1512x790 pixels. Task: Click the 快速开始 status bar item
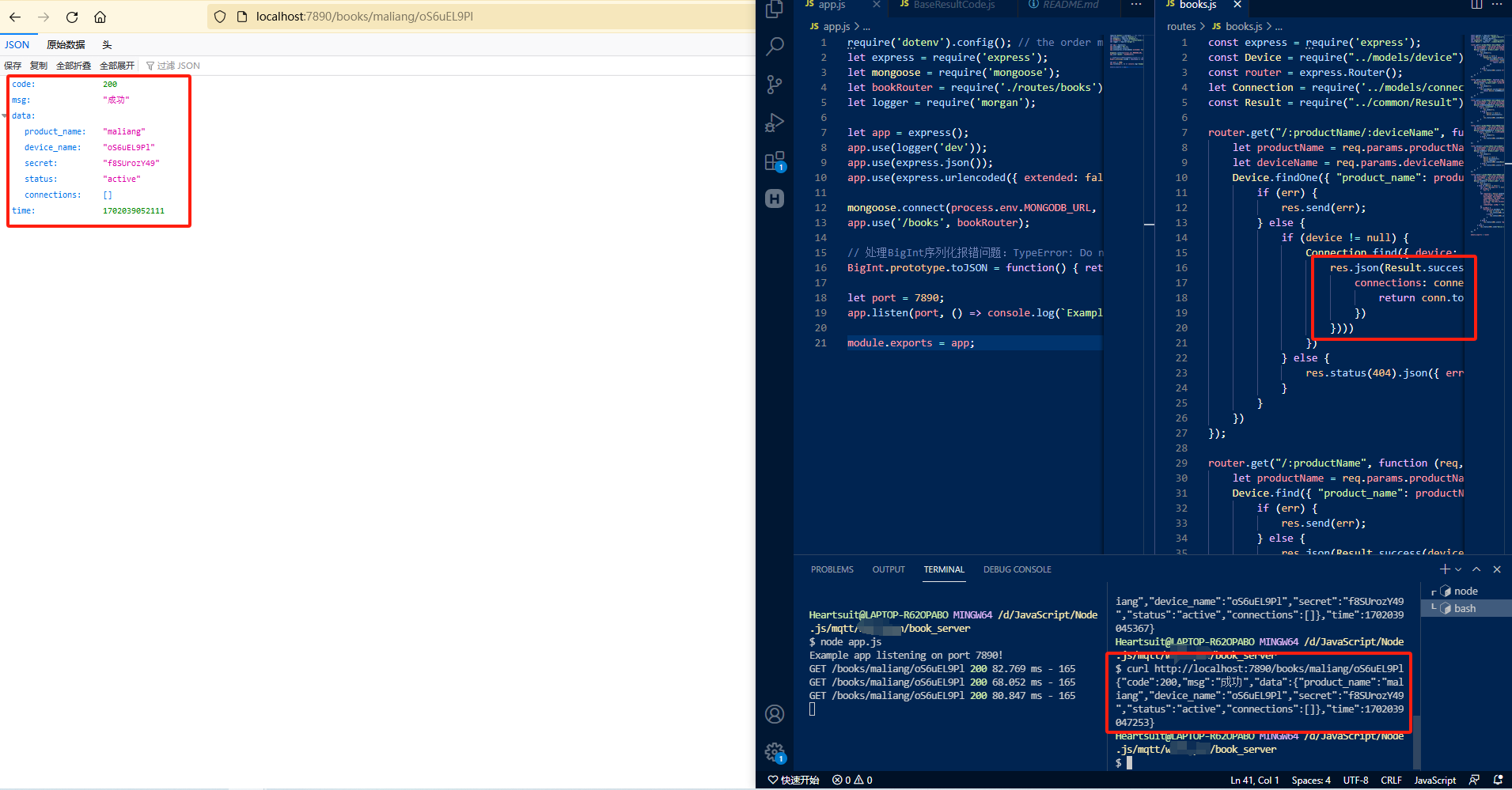point(794,781)
